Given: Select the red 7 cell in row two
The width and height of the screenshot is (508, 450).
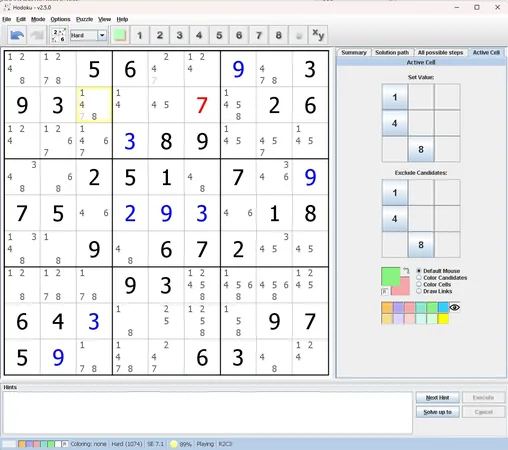Looking at the screenshot, I should pos(202,105).
